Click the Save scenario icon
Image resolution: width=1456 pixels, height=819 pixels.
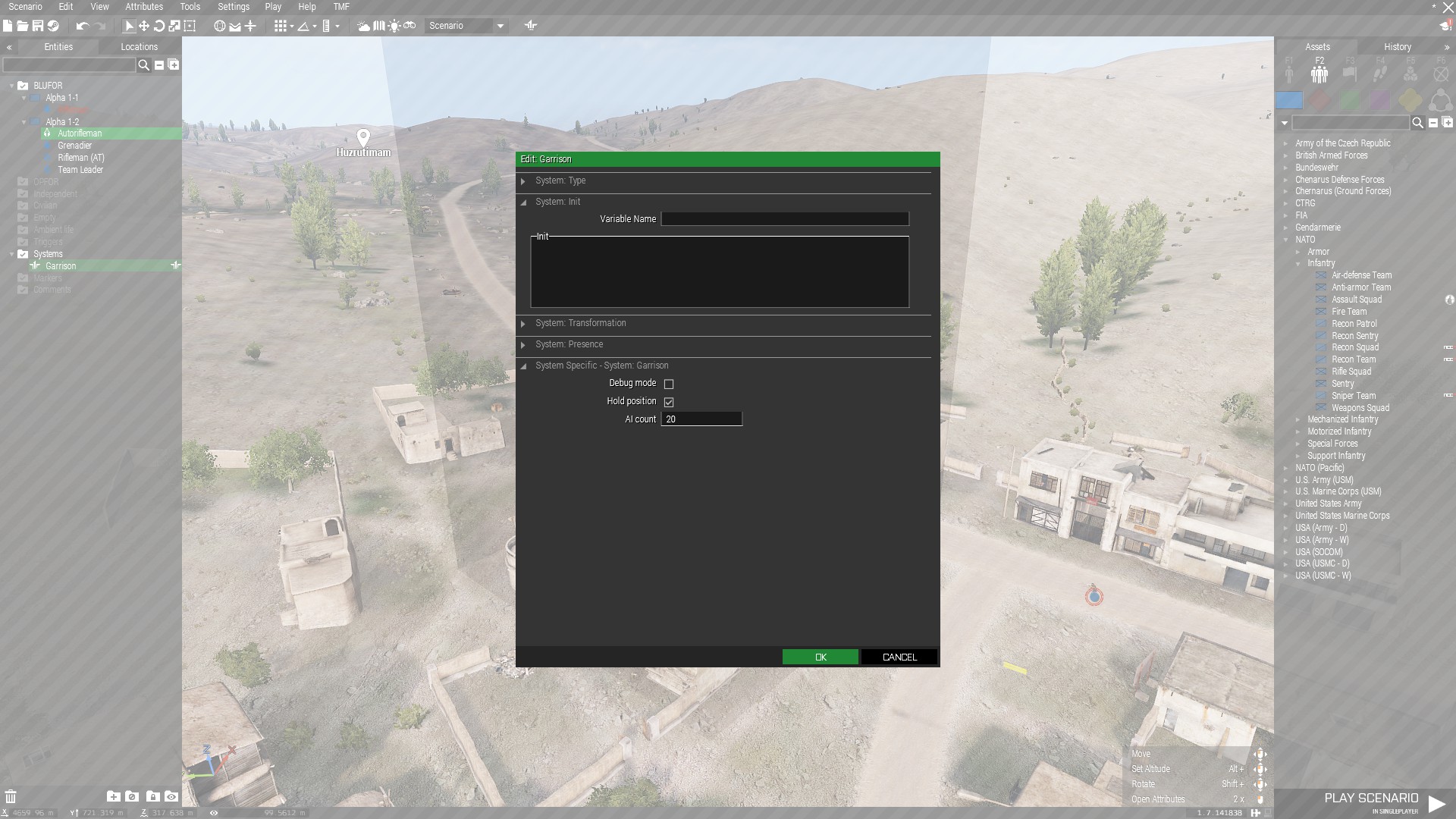coord(37,26)
